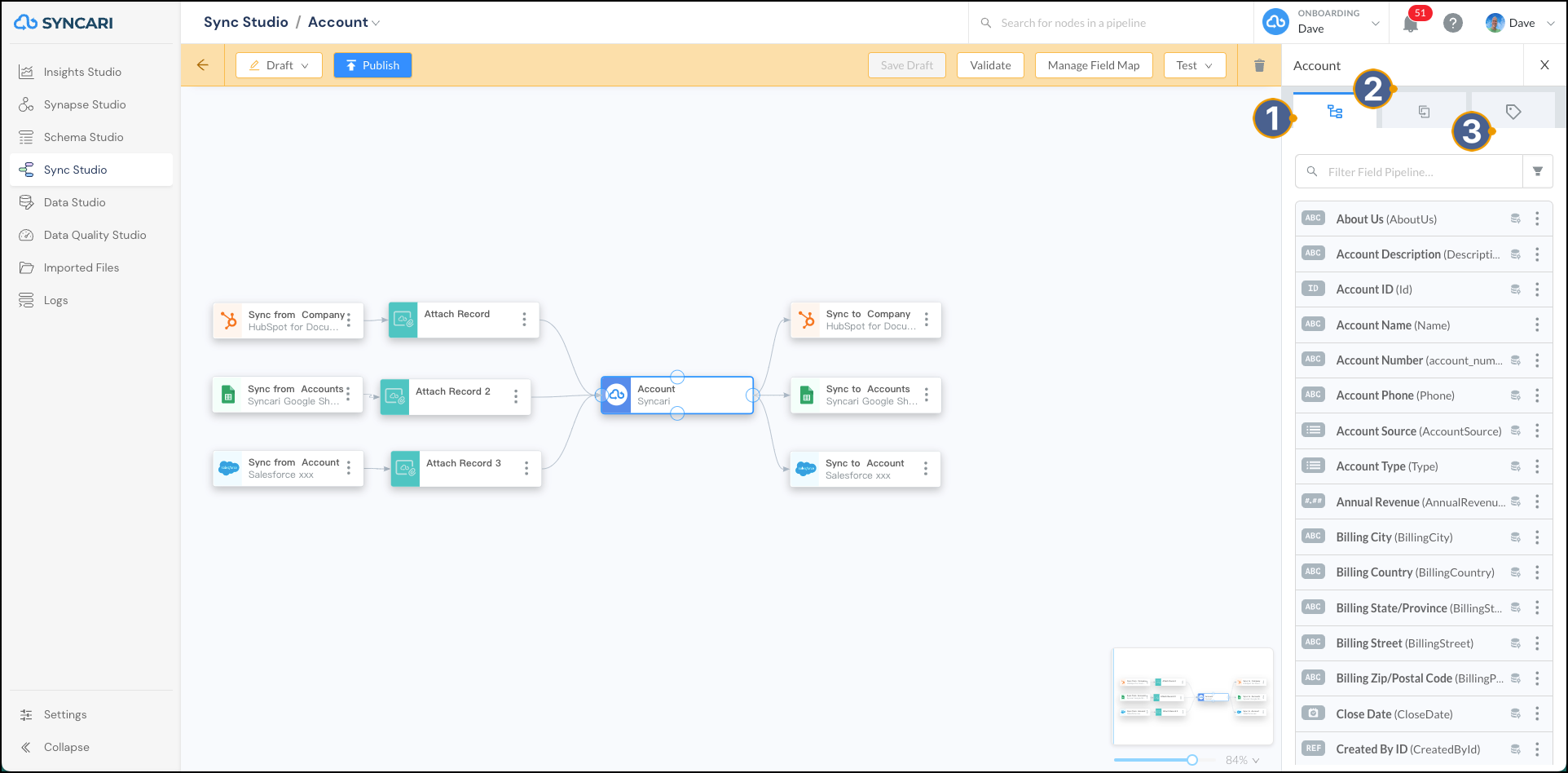The height and width of the screenshot is (773, 1568).
Task: Open About Us field options menu
Action: [1537, 219]
